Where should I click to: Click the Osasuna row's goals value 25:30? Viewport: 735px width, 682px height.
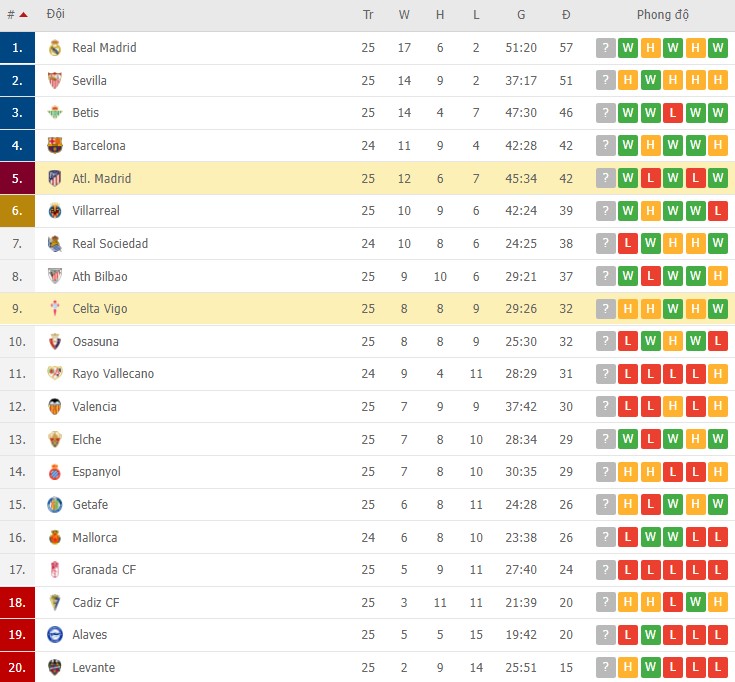pos(521,342)
